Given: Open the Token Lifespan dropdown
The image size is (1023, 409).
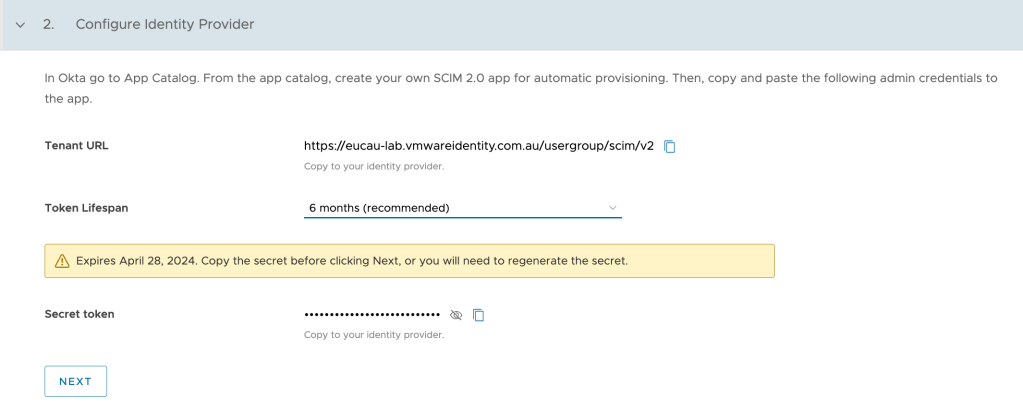Looking at the screenshot, I should click(462, 208).
